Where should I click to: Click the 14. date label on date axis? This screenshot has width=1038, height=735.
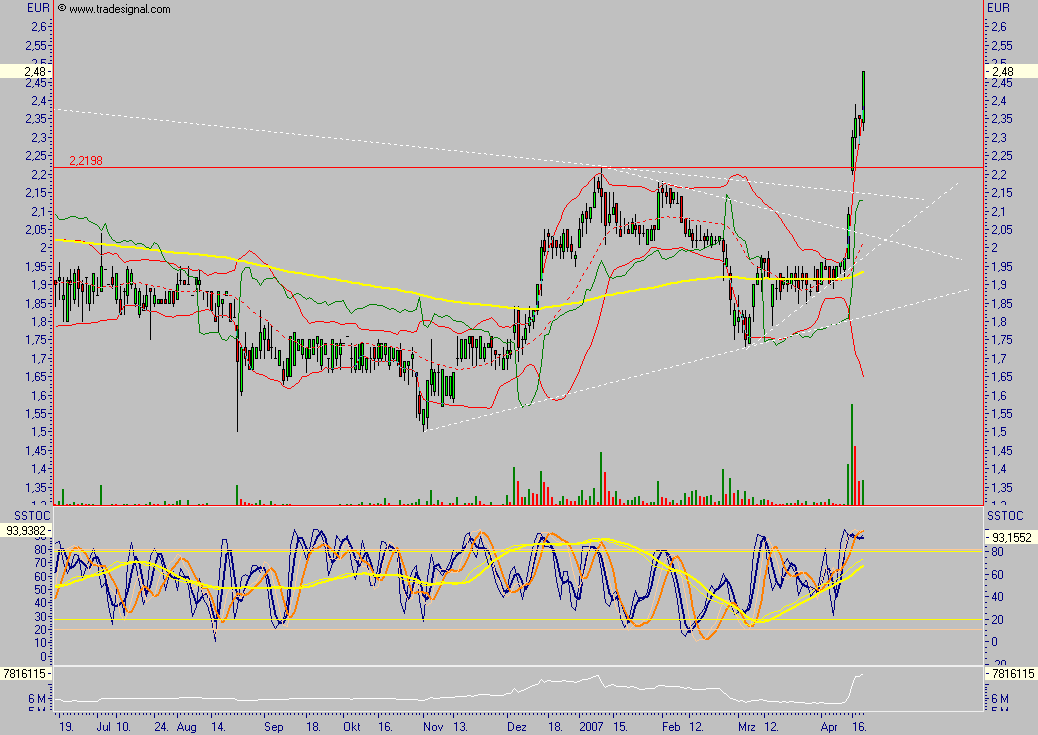tap(218, 727)
